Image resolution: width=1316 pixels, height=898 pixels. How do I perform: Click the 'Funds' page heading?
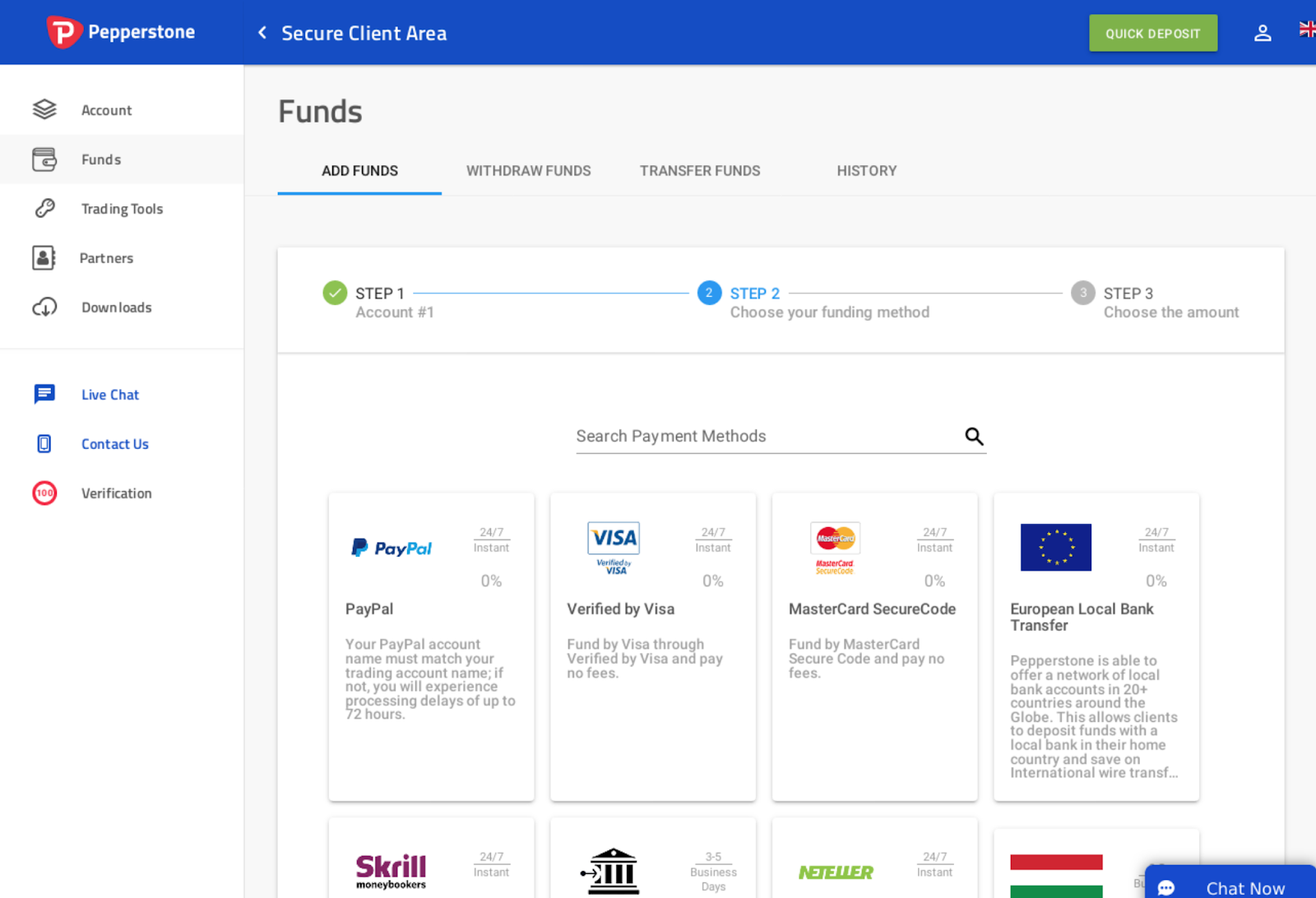coord(320,111)
